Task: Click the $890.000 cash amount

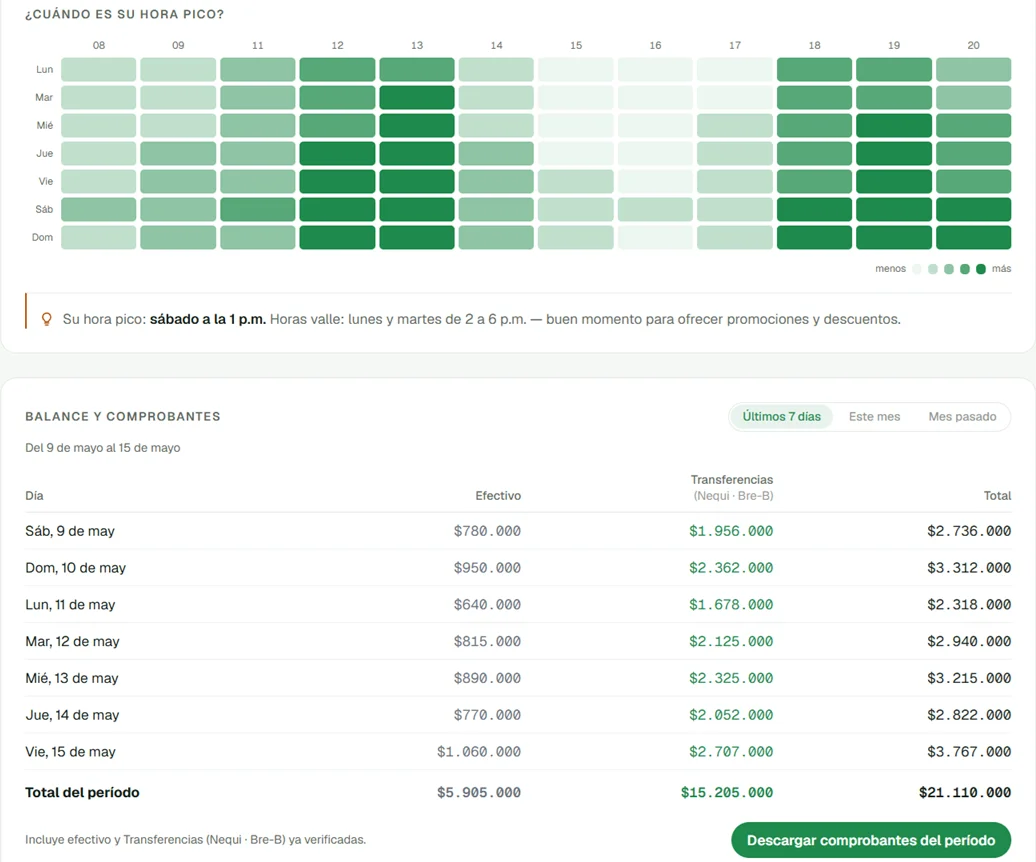Action: pos(487,678)
